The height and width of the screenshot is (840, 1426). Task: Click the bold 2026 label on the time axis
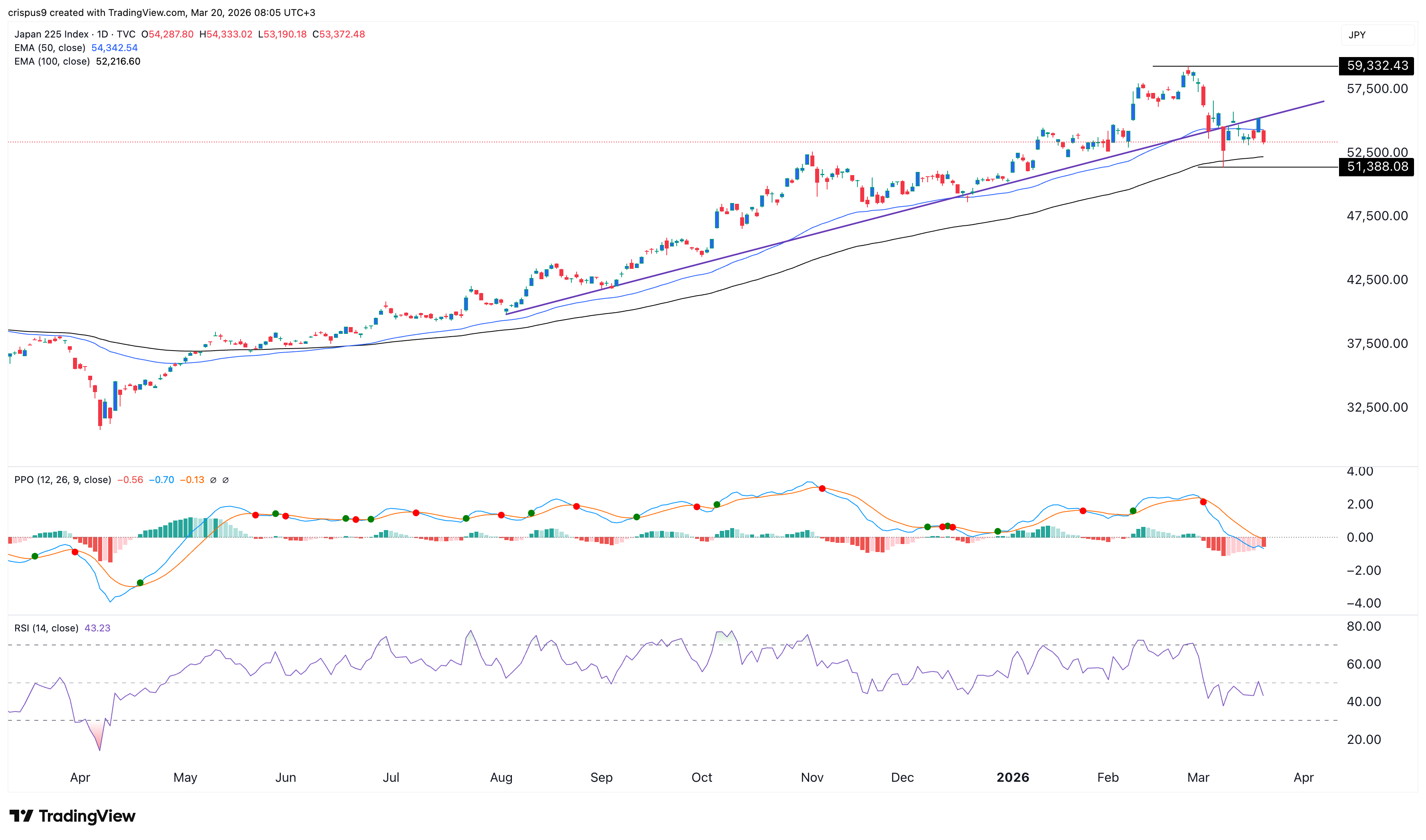click(1013, 777)
